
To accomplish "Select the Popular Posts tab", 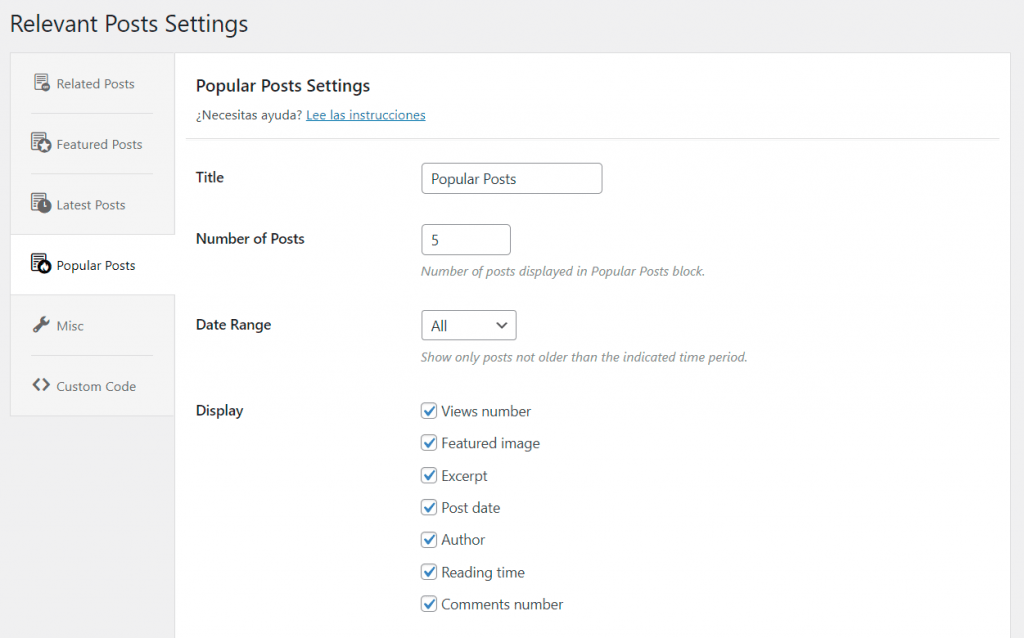I will pos(93,265).
